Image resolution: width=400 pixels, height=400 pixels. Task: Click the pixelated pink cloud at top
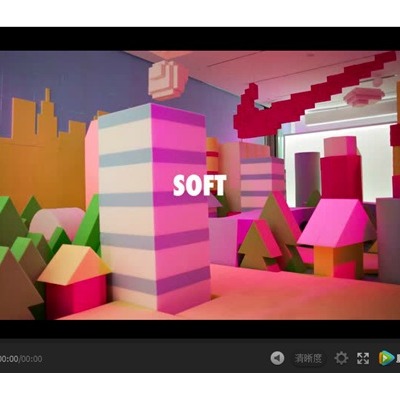pos(168,79)
